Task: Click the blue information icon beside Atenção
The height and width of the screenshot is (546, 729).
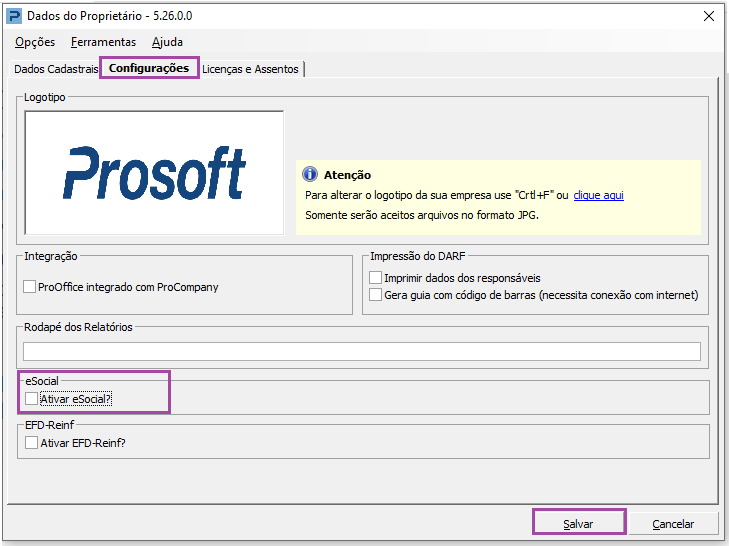Action: 310,174
